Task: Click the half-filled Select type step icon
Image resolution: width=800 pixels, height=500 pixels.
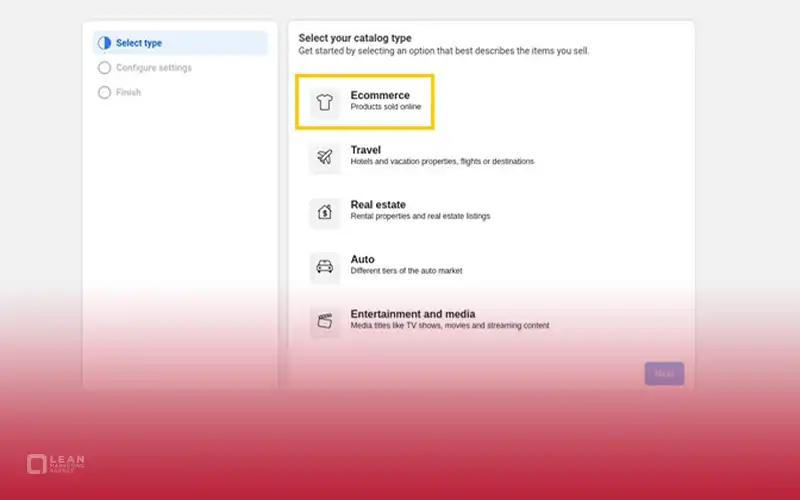Action: pos(104,43)
